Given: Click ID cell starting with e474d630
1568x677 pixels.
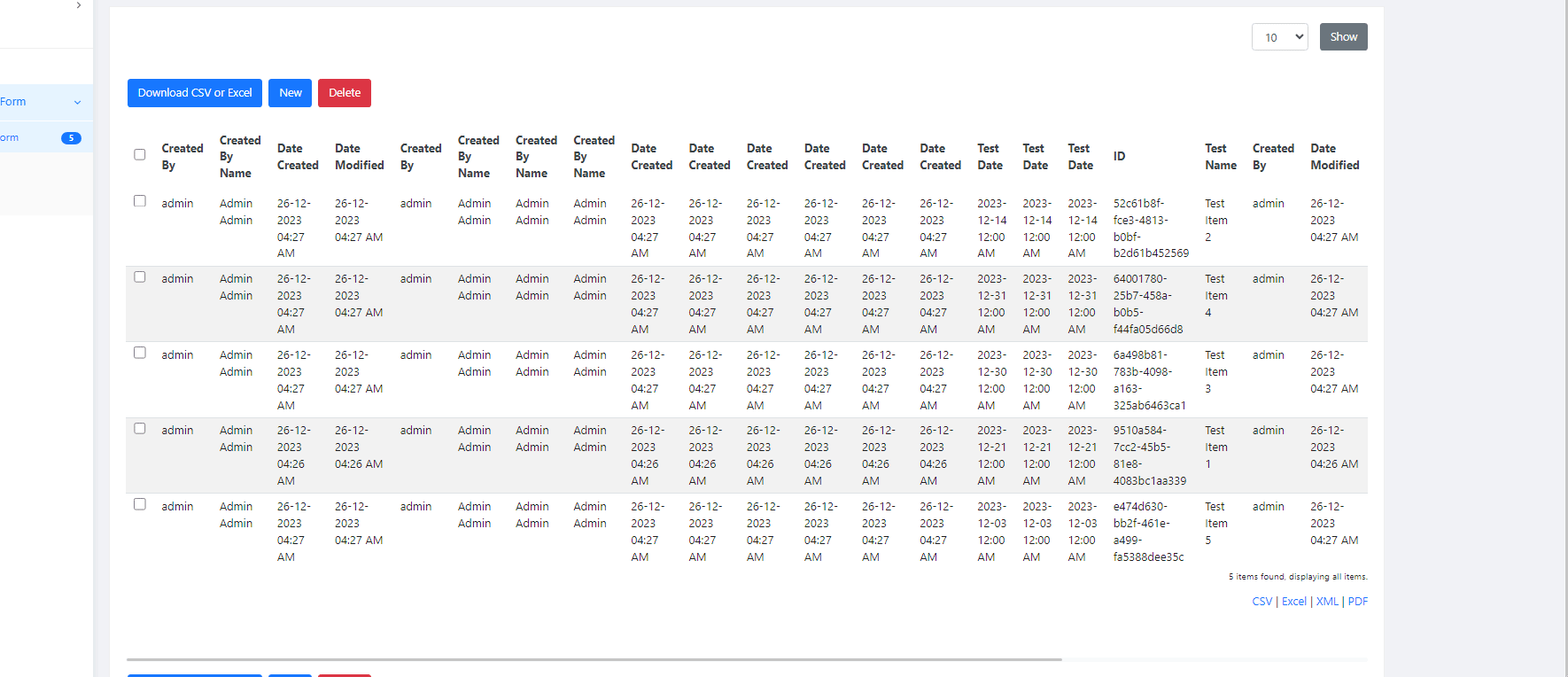Looking at the screenshot, I should (x=1148, y=532).
